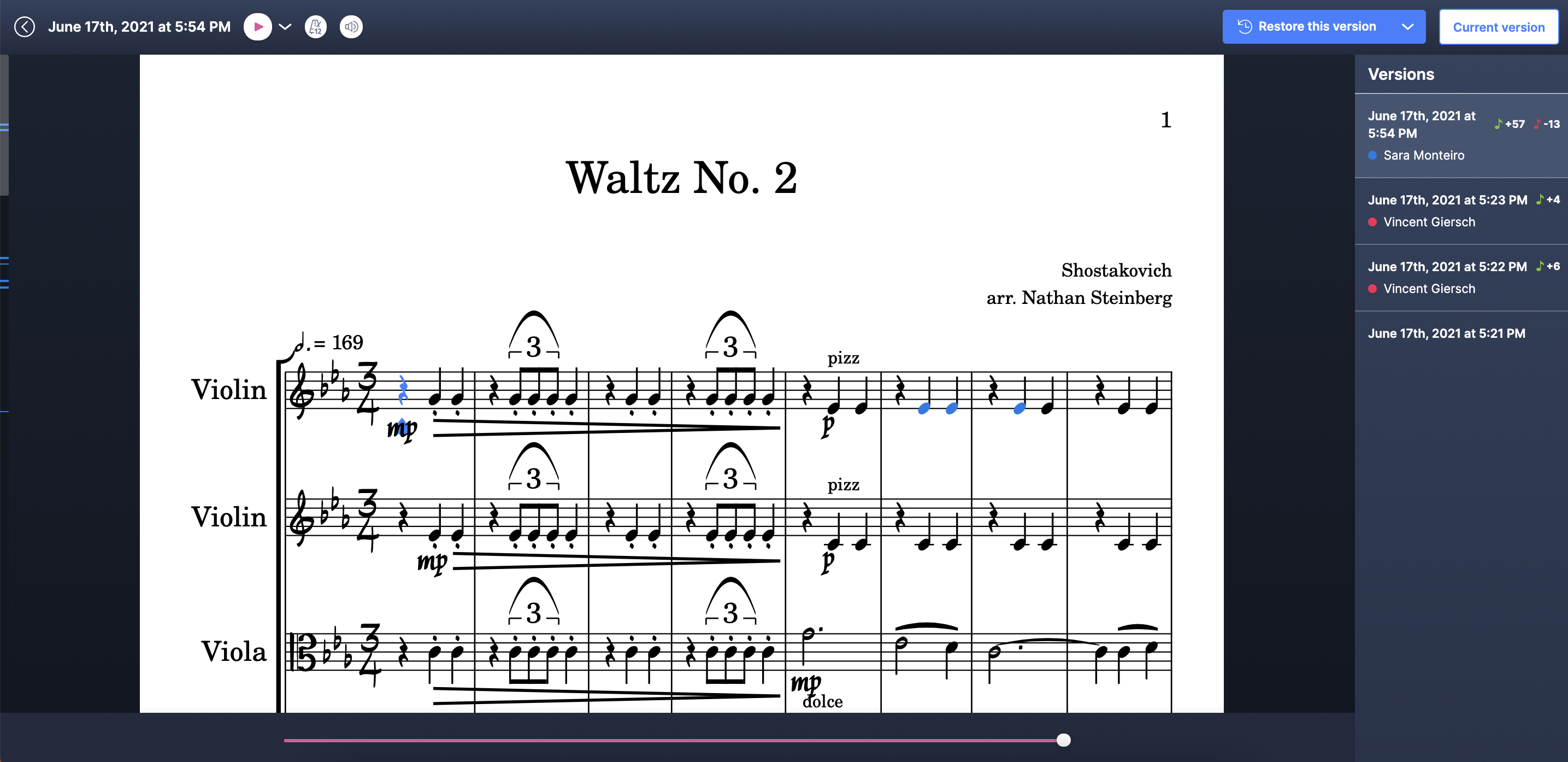
Task: Click the history restore clock icon
Action: 1244,27
